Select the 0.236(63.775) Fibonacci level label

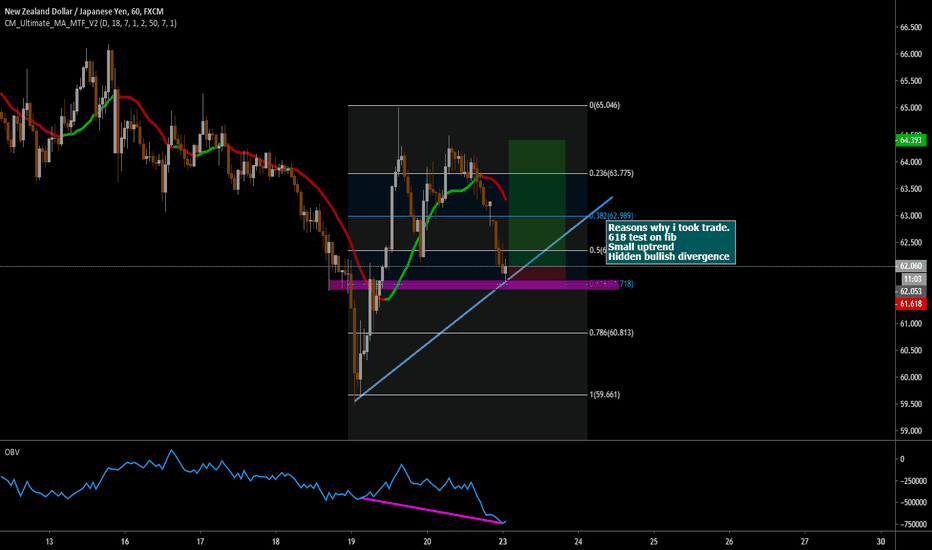[x=611, y=174]
